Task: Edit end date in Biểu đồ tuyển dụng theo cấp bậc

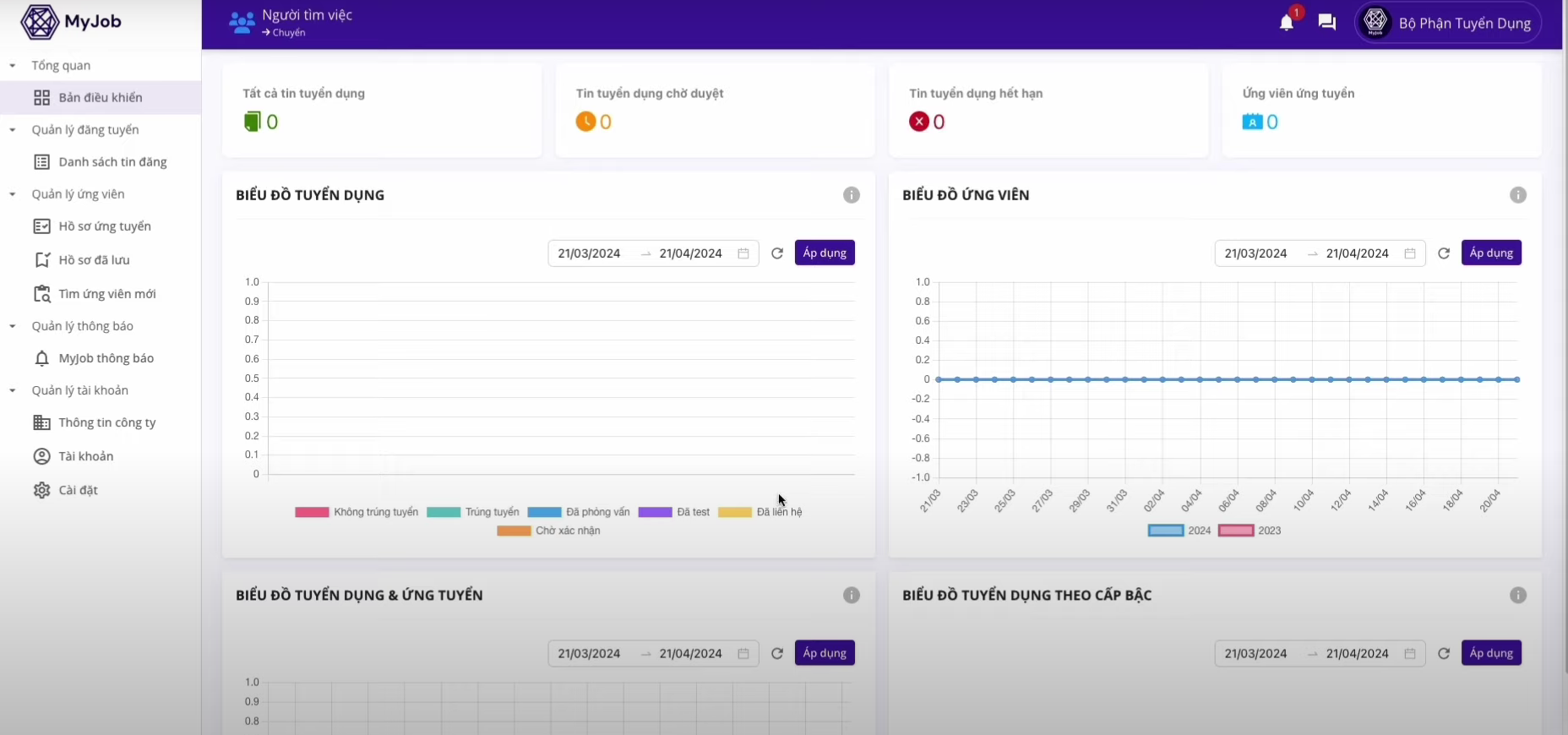Action: pyautogui.click(x=1358, y=654)
